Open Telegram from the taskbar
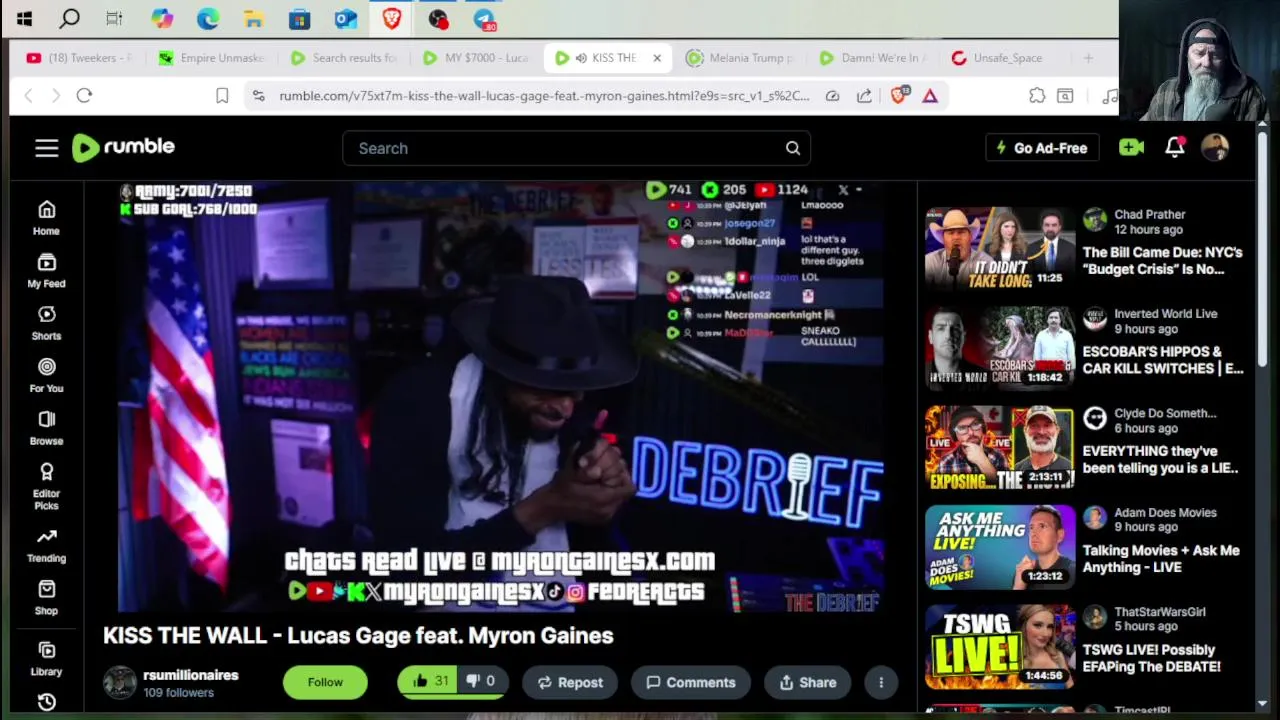Image resolution: width=1280 pixels, height=720 pixels. coord(484,18)
